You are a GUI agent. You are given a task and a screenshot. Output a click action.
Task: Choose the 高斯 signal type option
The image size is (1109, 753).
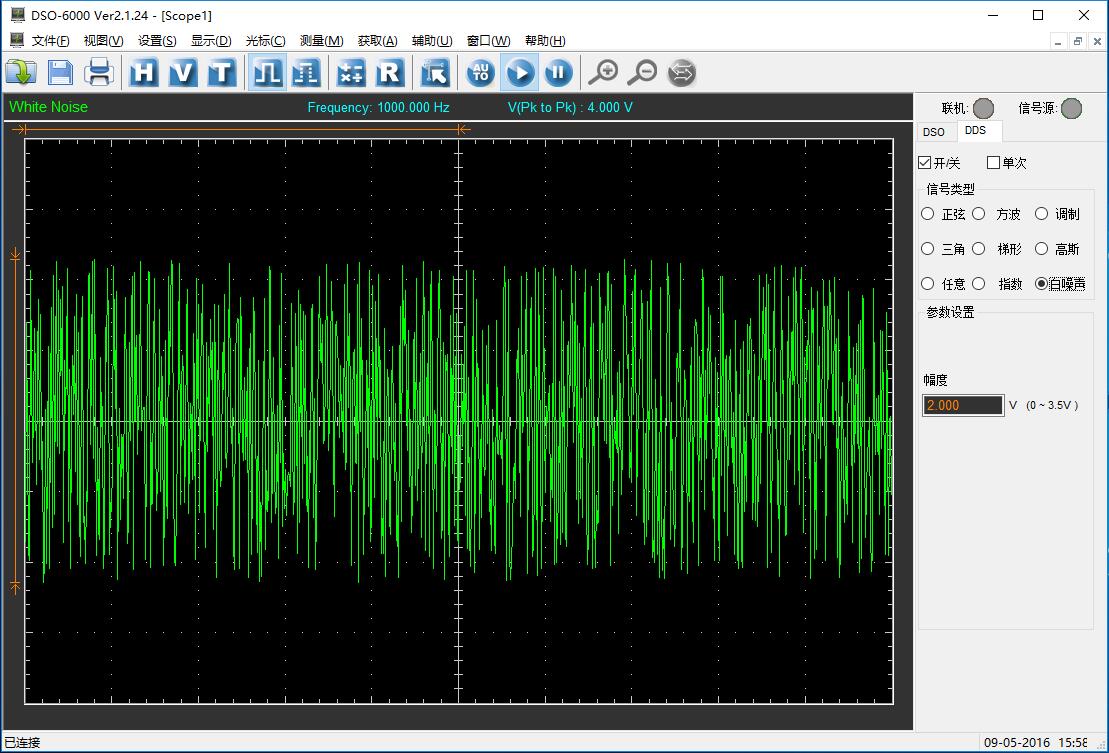click(x=1042, y=249)
